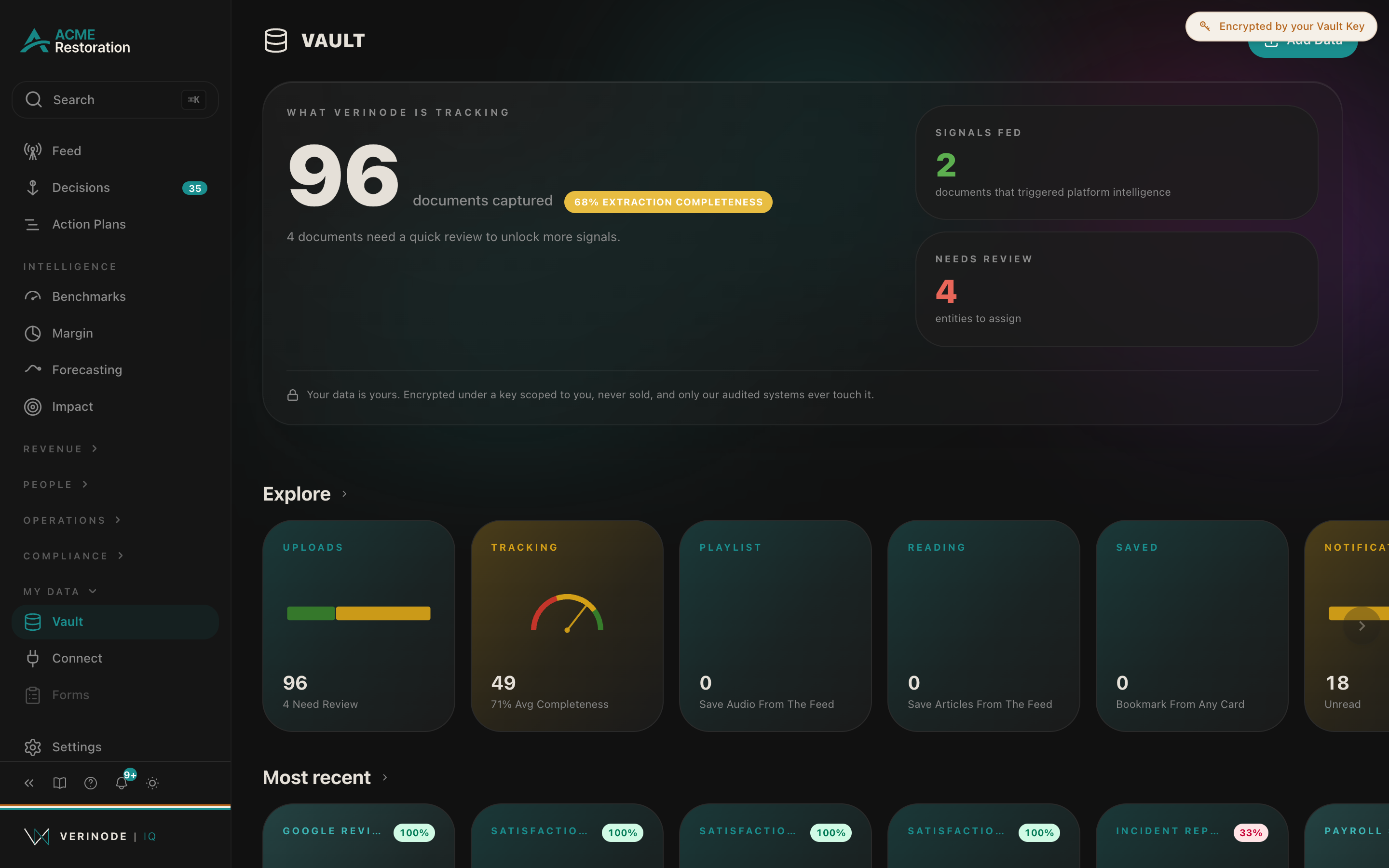Click the Decisions anchor icon
This screenshot has width=1389, height=868.
[33, 188]
